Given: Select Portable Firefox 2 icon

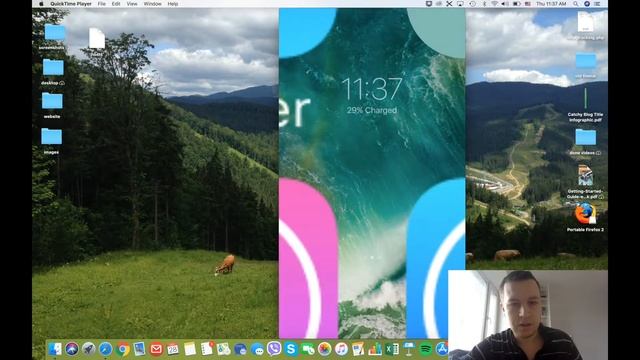Looking at the screenshot, I should click(x=585, y=214).
